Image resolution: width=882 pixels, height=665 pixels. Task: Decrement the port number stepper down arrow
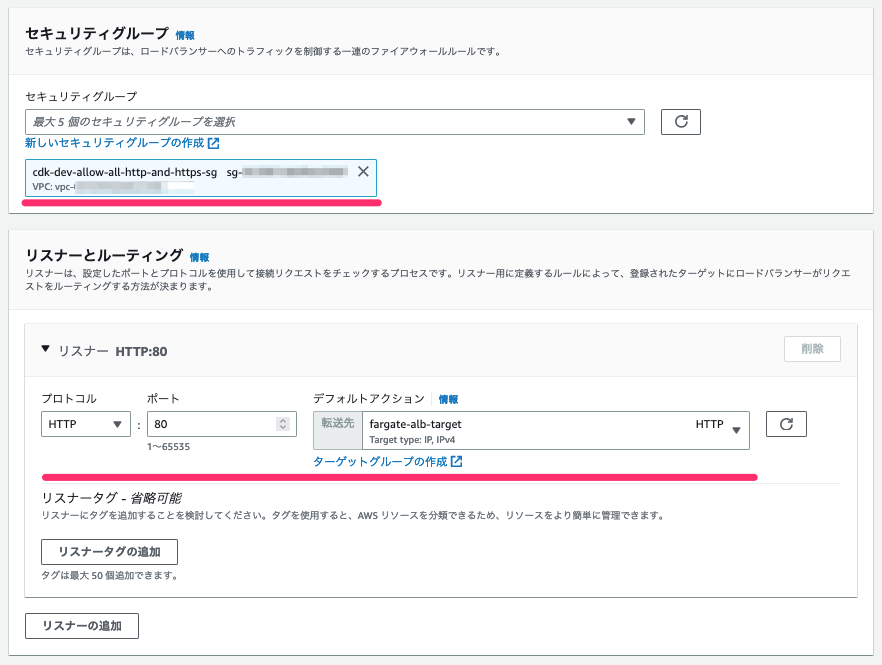(284, 428)
